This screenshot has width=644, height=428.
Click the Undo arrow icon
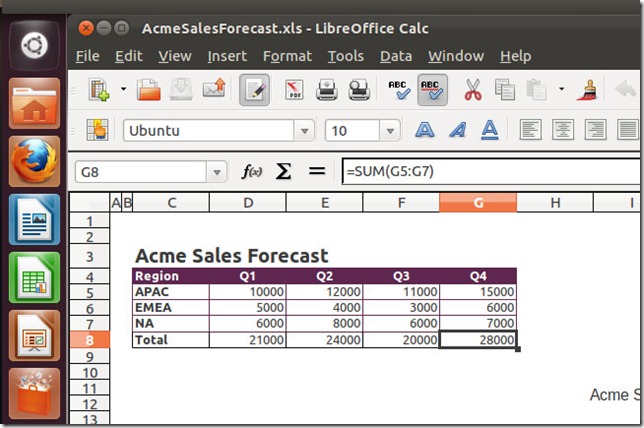pos(625,89)
